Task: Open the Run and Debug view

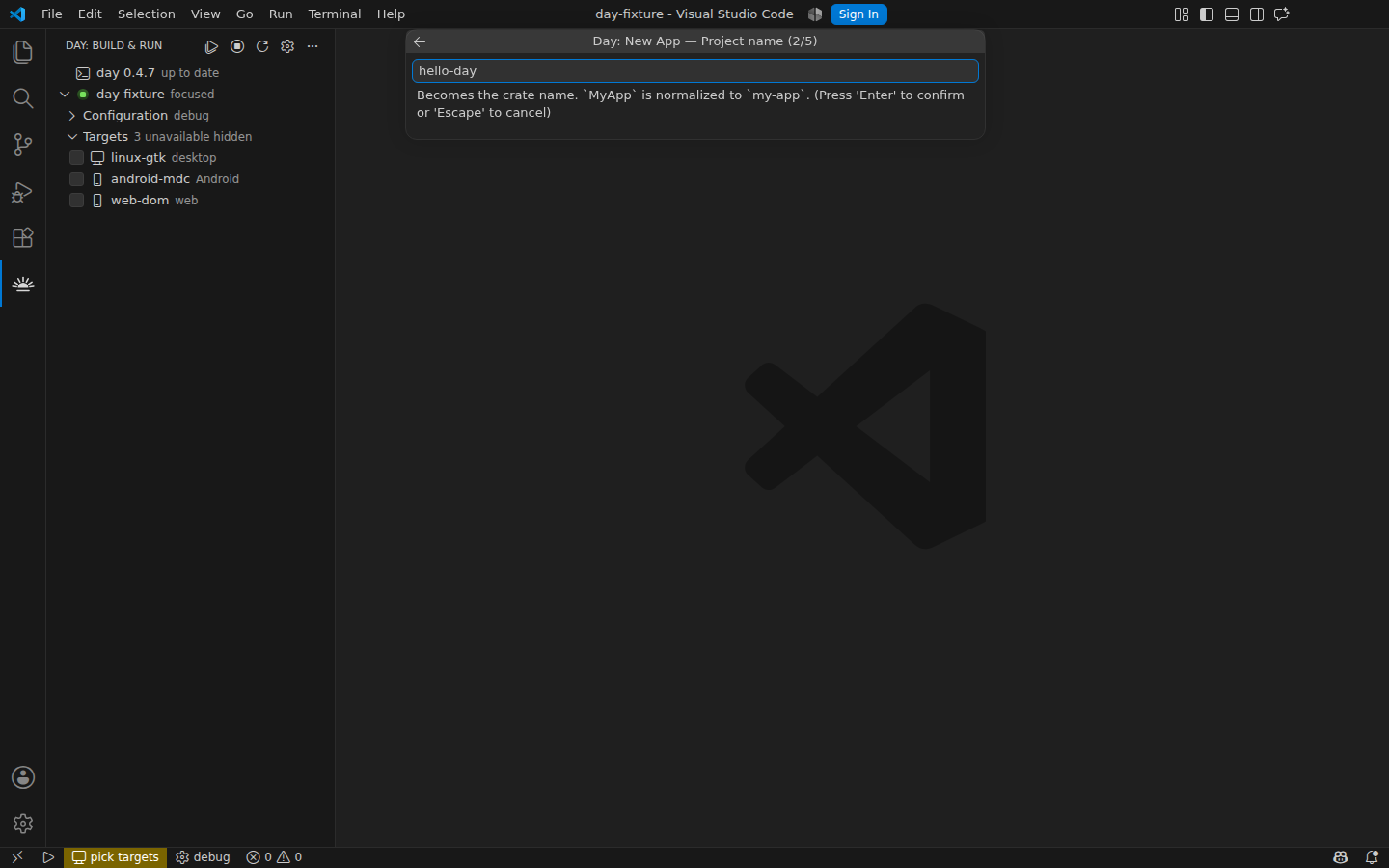Action: (23, 191)
